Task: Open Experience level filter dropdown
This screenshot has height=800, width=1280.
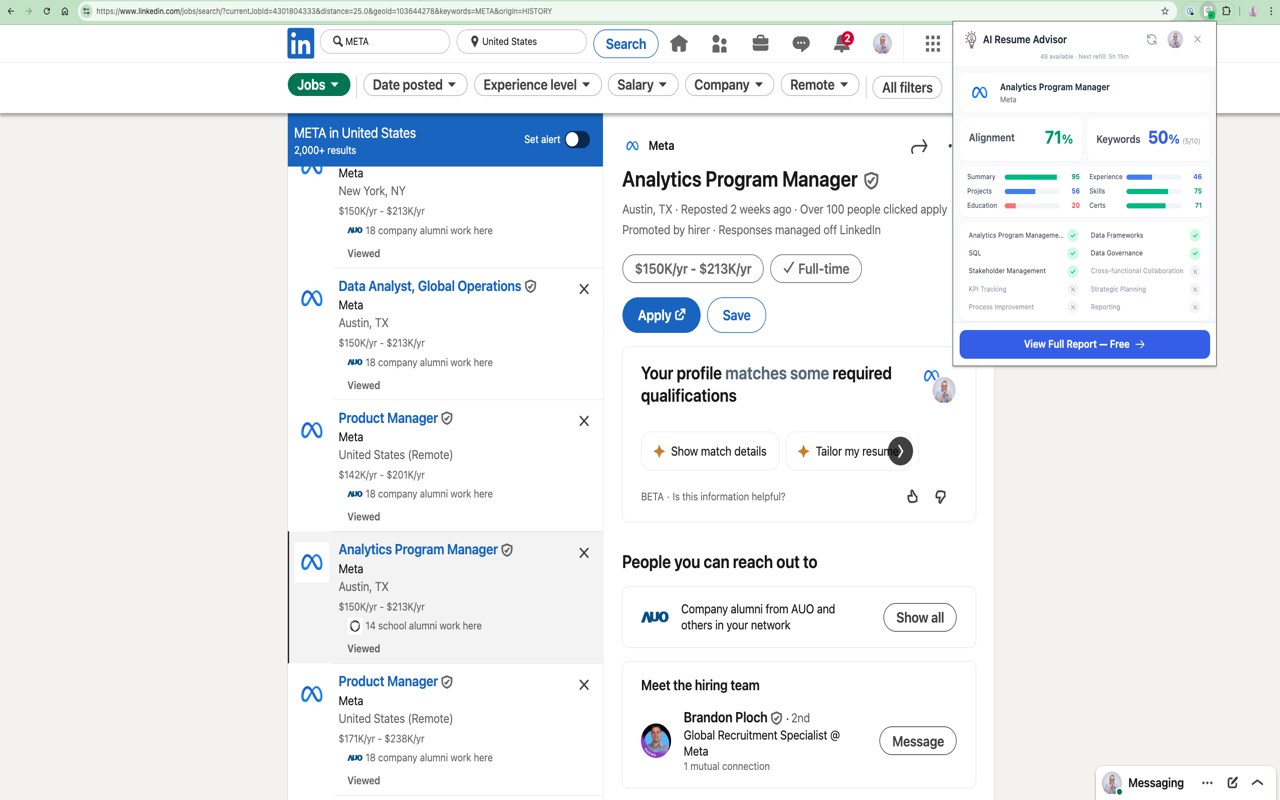Action: pos(538,85)
